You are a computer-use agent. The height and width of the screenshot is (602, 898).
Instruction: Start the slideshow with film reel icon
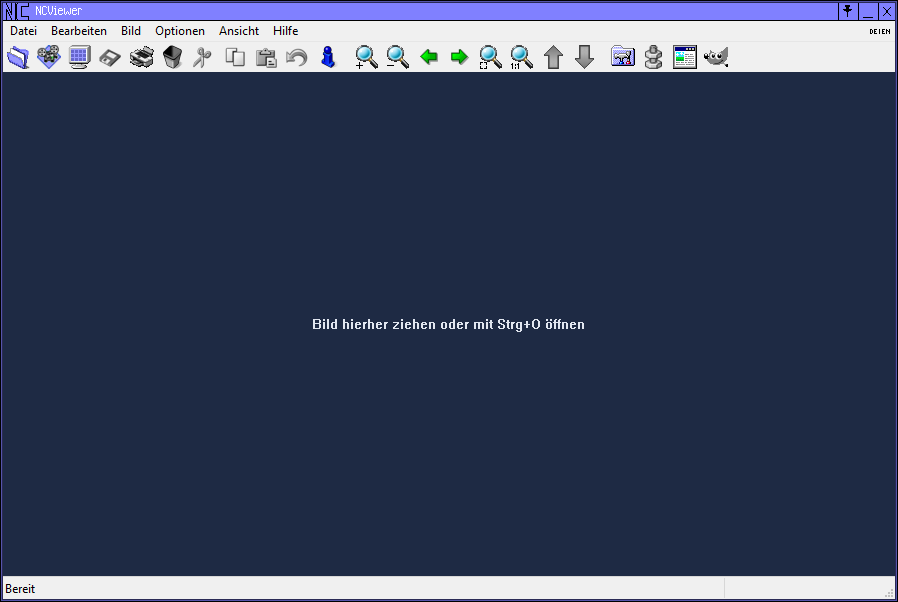click(x=49, y=57)
